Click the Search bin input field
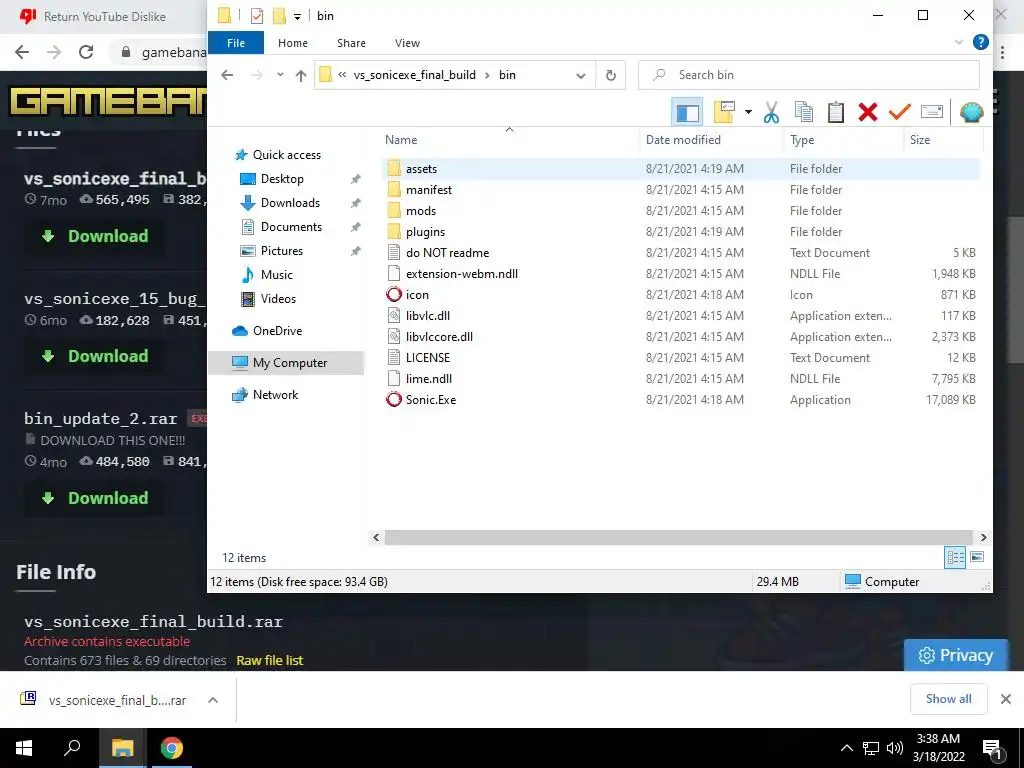This screenshot has width=1024, height=768. click(x=808, y=75)
